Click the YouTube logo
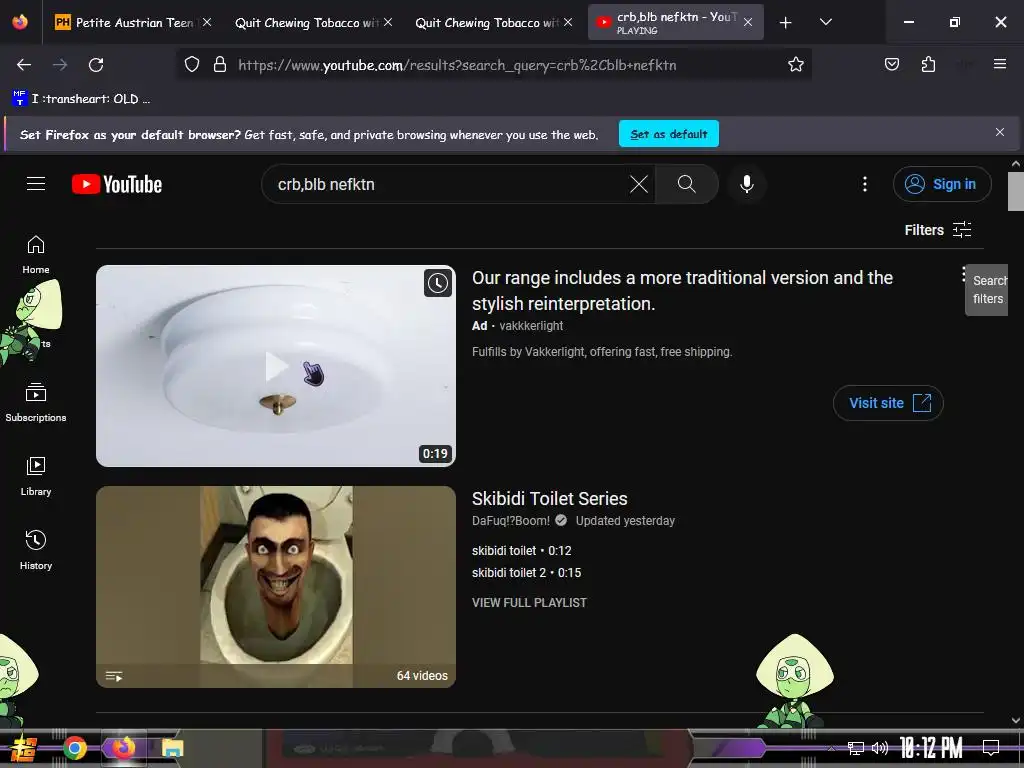The width and height of the screenshot is (1024, 768). coord(117,184)
